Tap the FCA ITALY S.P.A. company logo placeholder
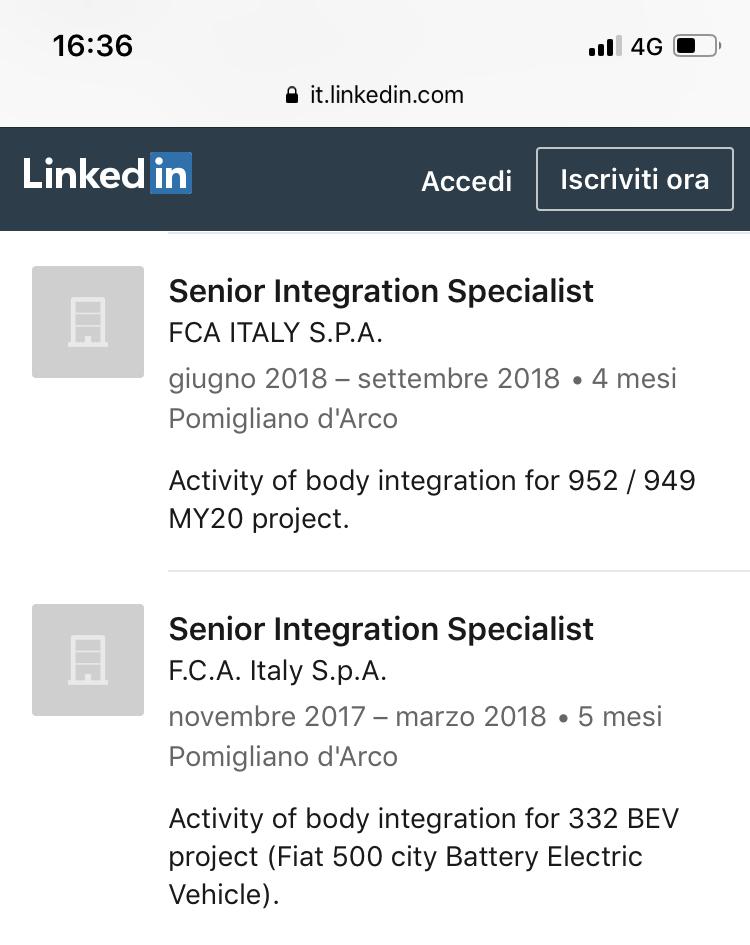The image size is (750, 945). (88, 322)
